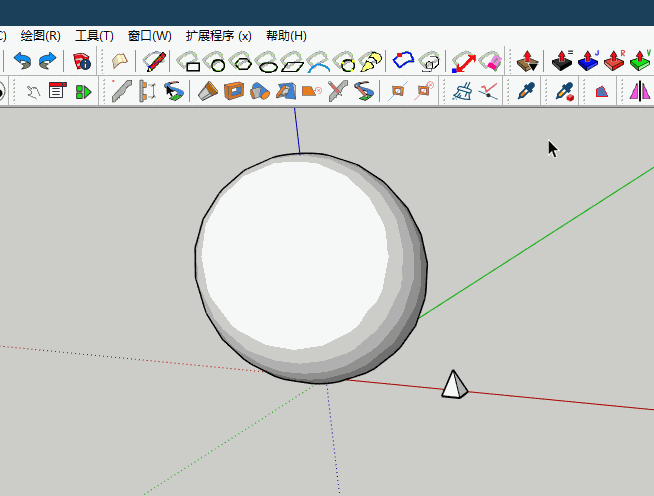The width and height of the screenshot is (654, 496).
Task: Select the pink eraser tool
Action: coord(490,62)
